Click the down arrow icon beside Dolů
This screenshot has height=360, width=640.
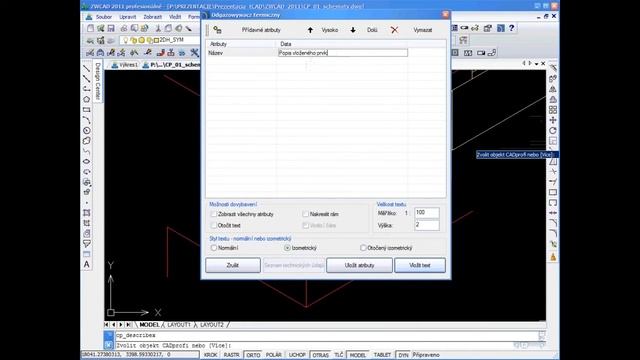[x=353, y=30]
